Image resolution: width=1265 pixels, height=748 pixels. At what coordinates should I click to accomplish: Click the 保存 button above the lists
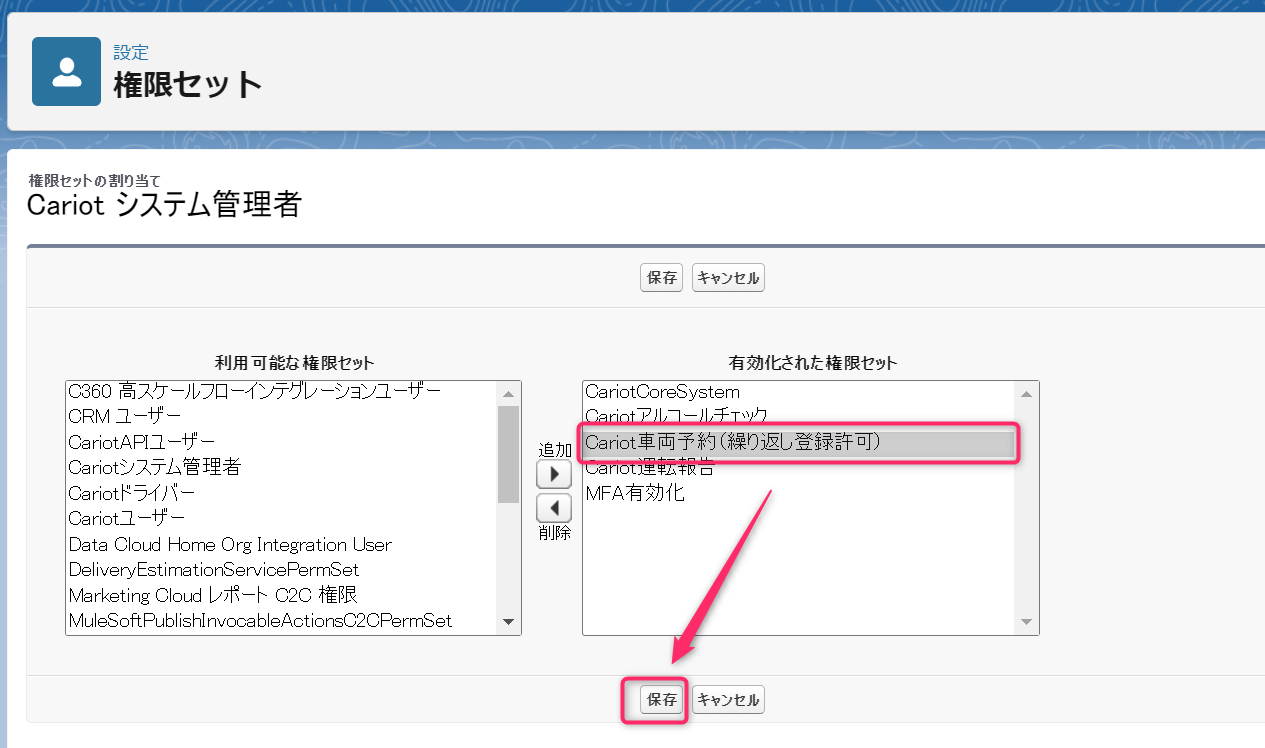(661, 278)
